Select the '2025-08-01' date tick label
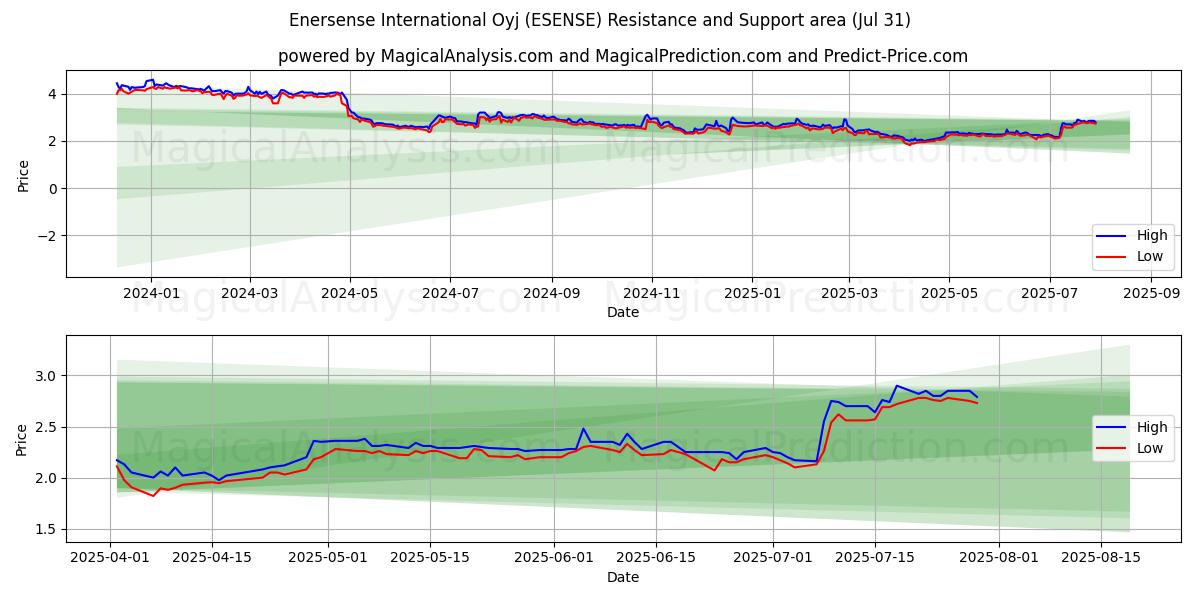Screen dimensions: 1200x600 pyautogui.click(x=998, y=559)
